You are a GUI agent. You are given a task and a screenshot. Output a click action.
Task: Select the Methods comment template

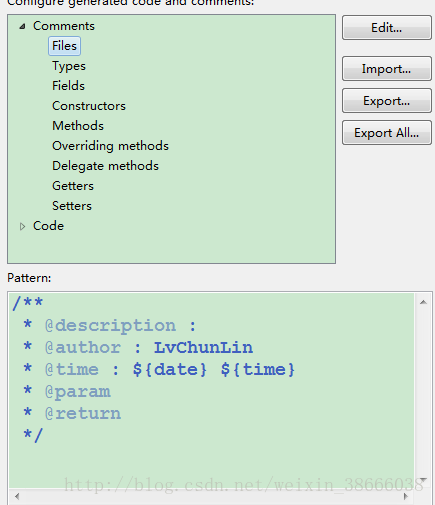coord(78,126)
